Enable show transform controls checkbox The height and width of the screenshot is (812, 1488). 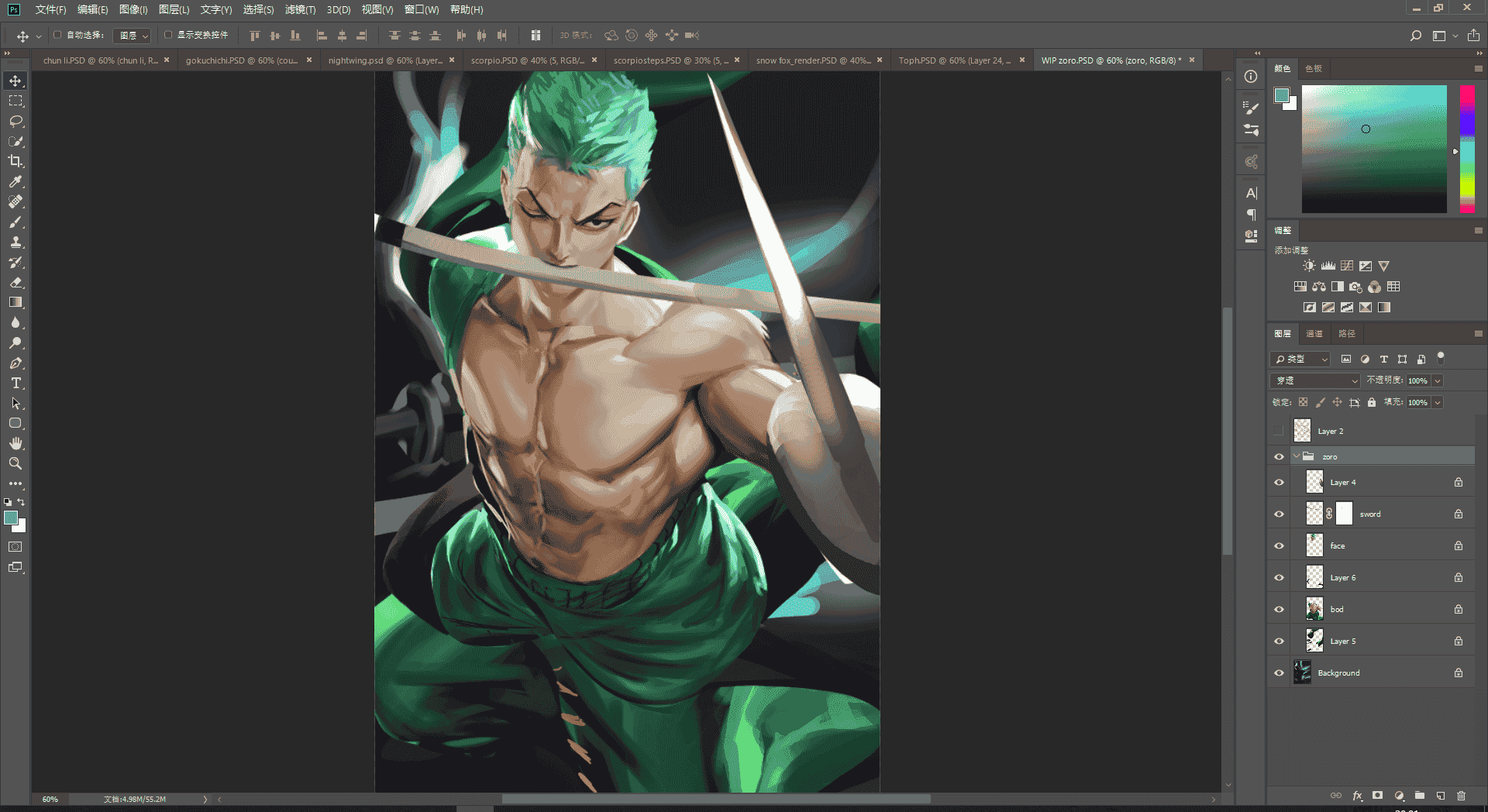click(168, 35)
